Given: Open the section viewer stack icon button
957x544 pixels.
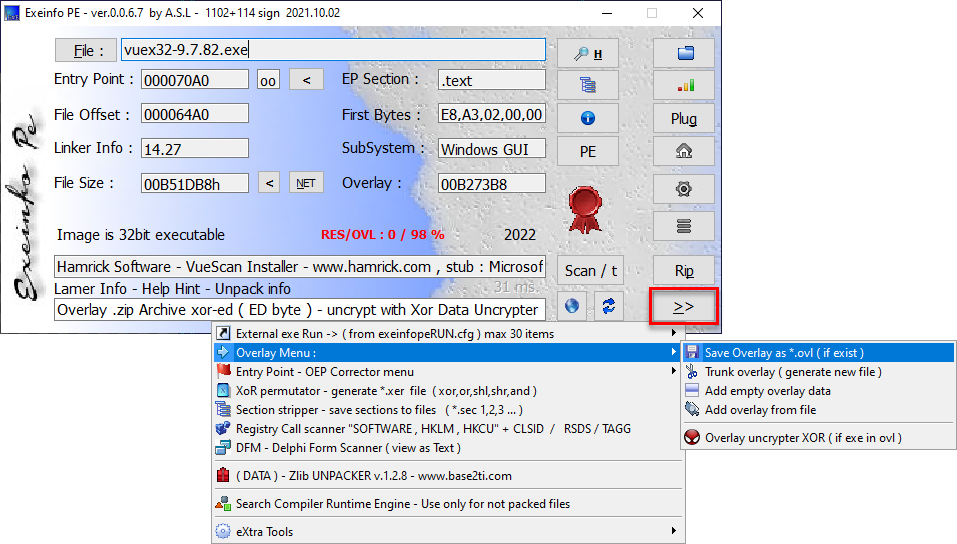Looking at the screenshot, I should tap(587, 85).
